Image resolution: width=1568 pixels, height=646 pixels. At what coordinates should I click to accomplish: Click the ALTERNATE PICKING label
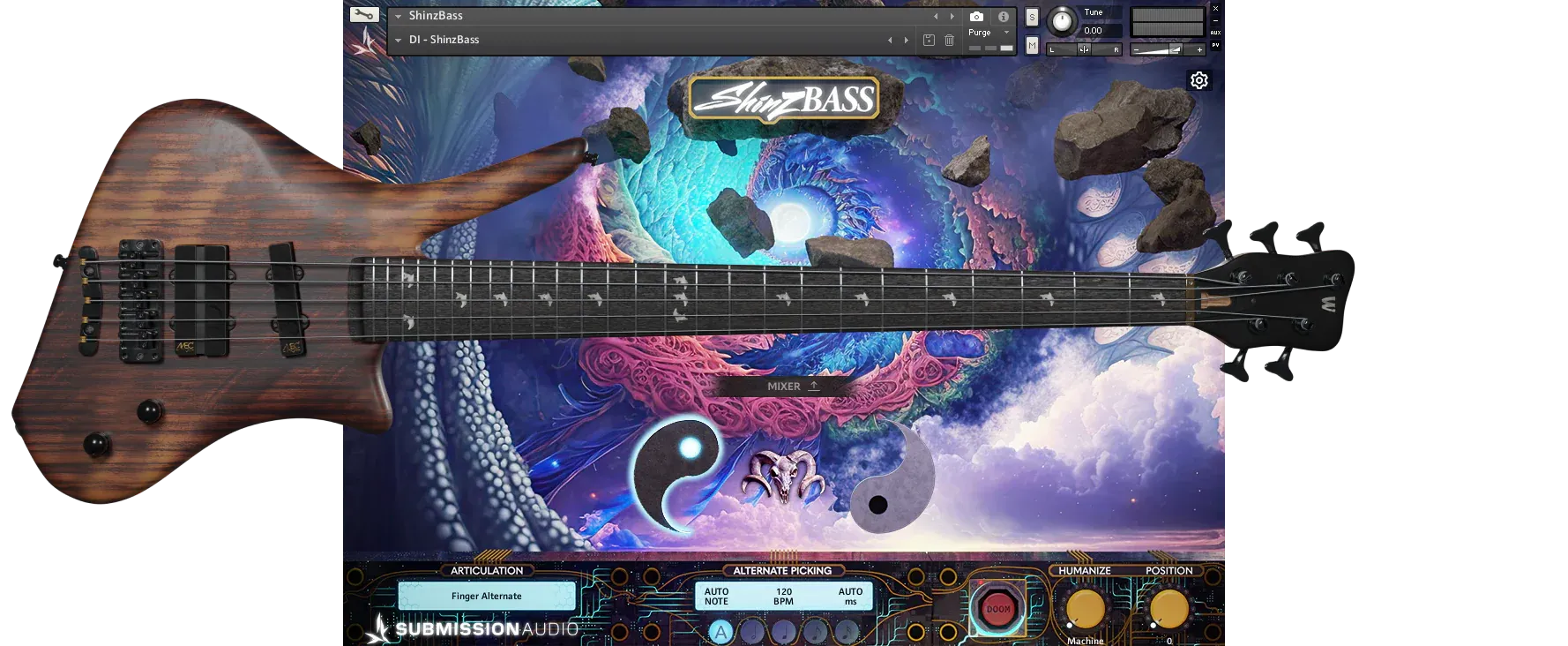point(782,571)
